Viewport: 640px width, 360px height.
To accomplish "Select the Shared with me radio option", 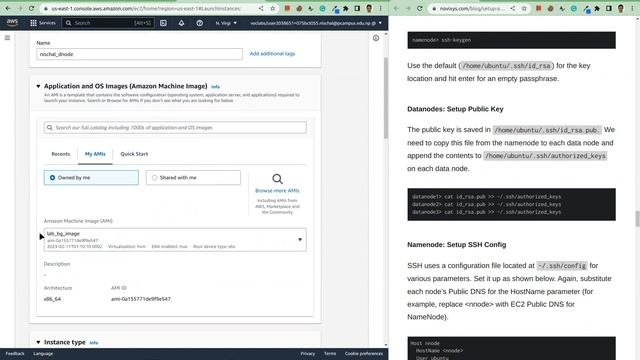I will click(x=193, y=178).
